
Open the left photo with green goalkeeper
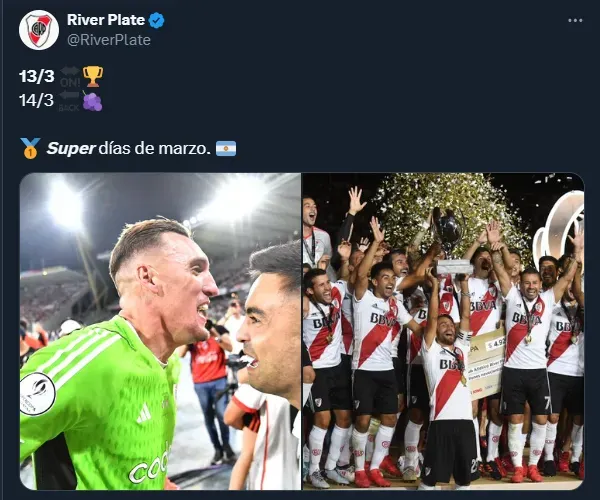160,331
